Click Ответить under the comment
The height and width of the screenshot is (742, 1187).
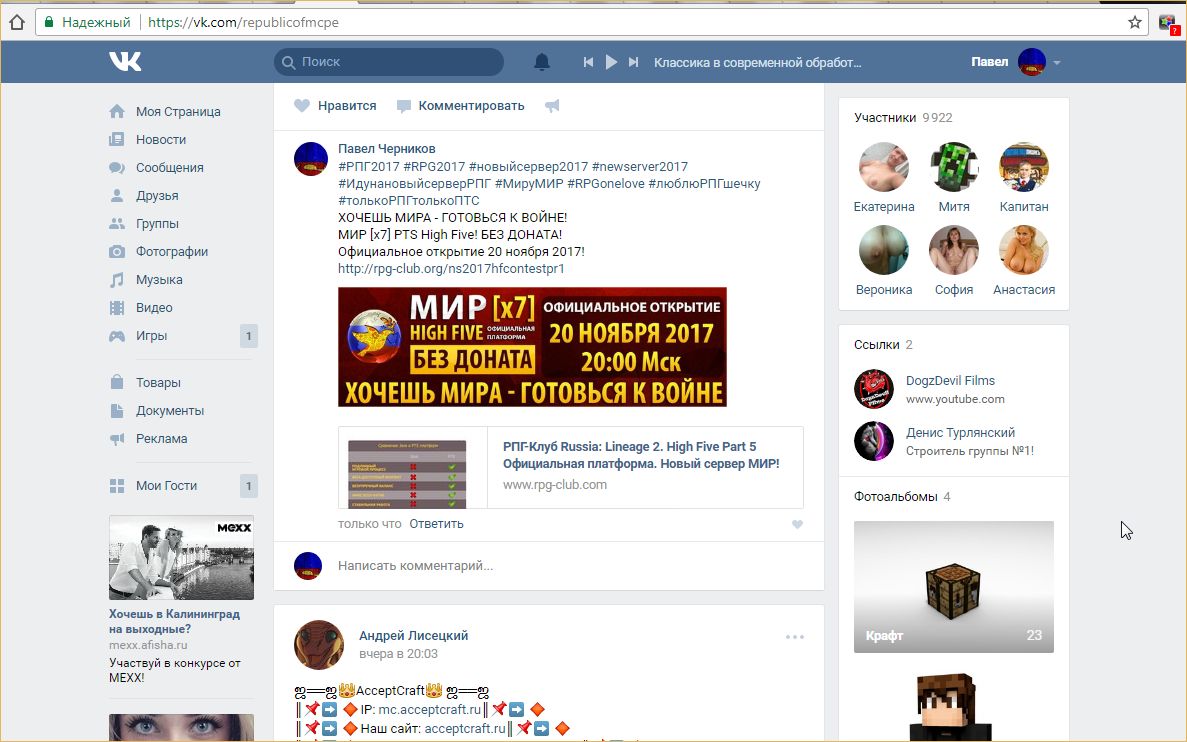click(436, 523)
